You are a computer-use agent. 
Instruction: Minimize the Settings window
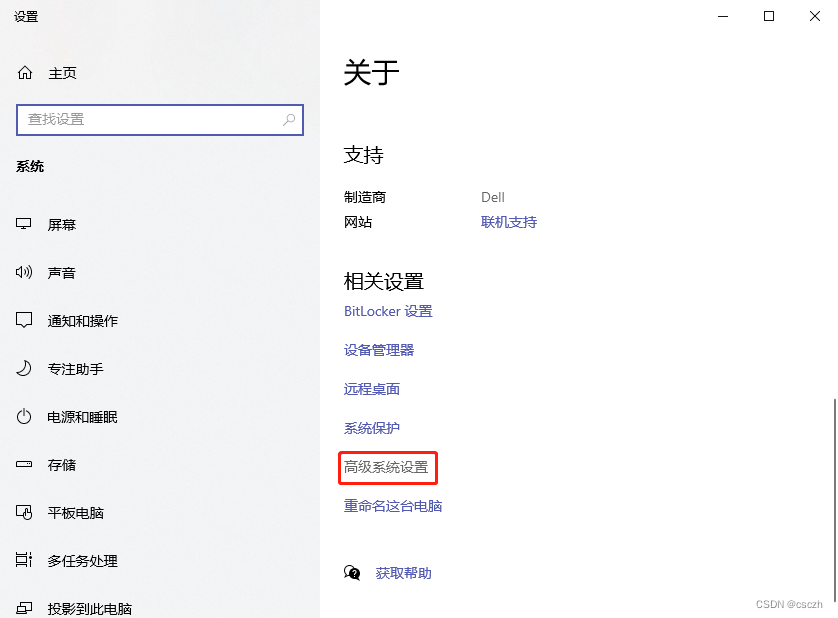coord(723,17)
